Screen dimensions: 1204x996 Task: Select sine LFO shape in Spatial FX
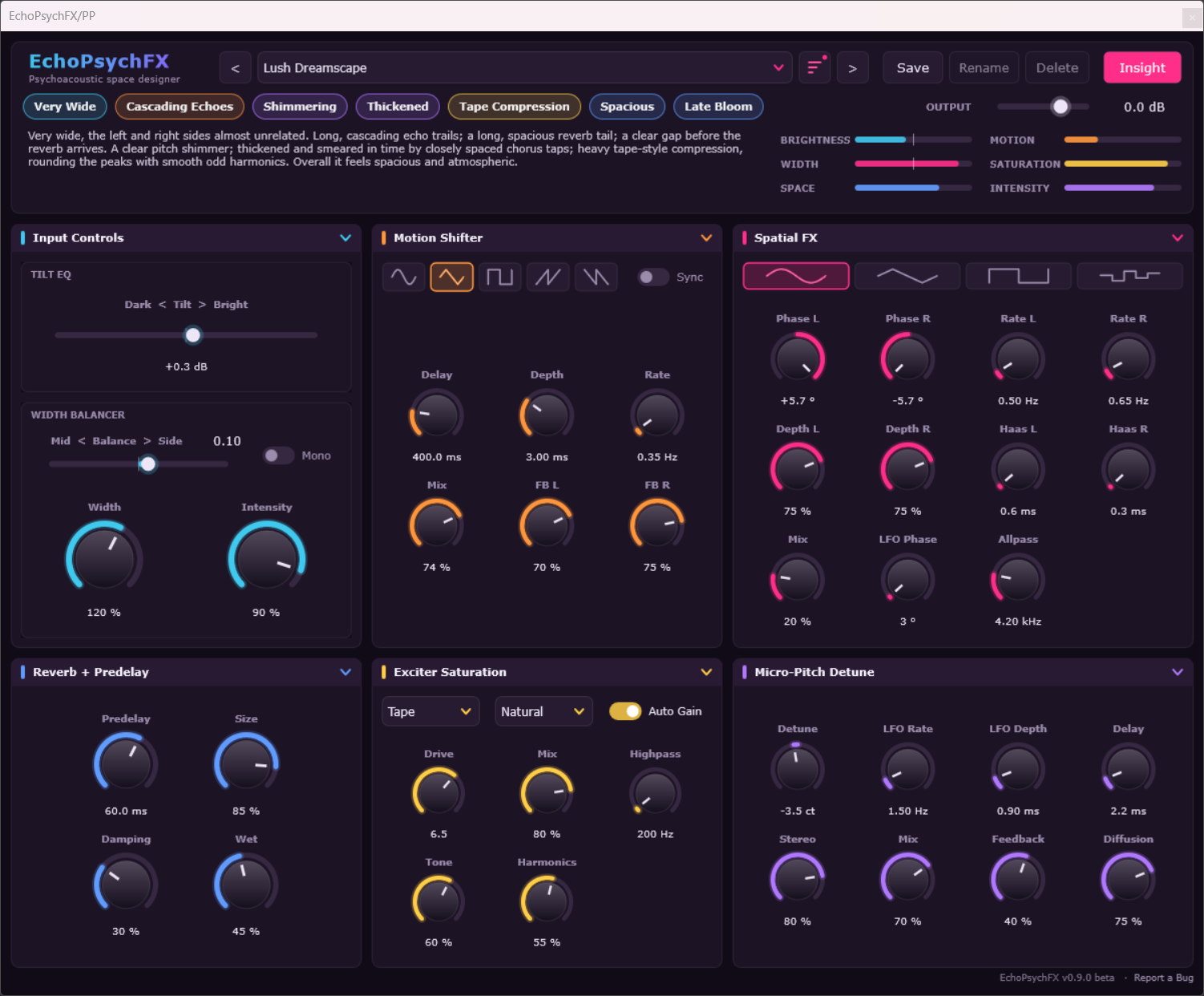[x=796, y=276]
